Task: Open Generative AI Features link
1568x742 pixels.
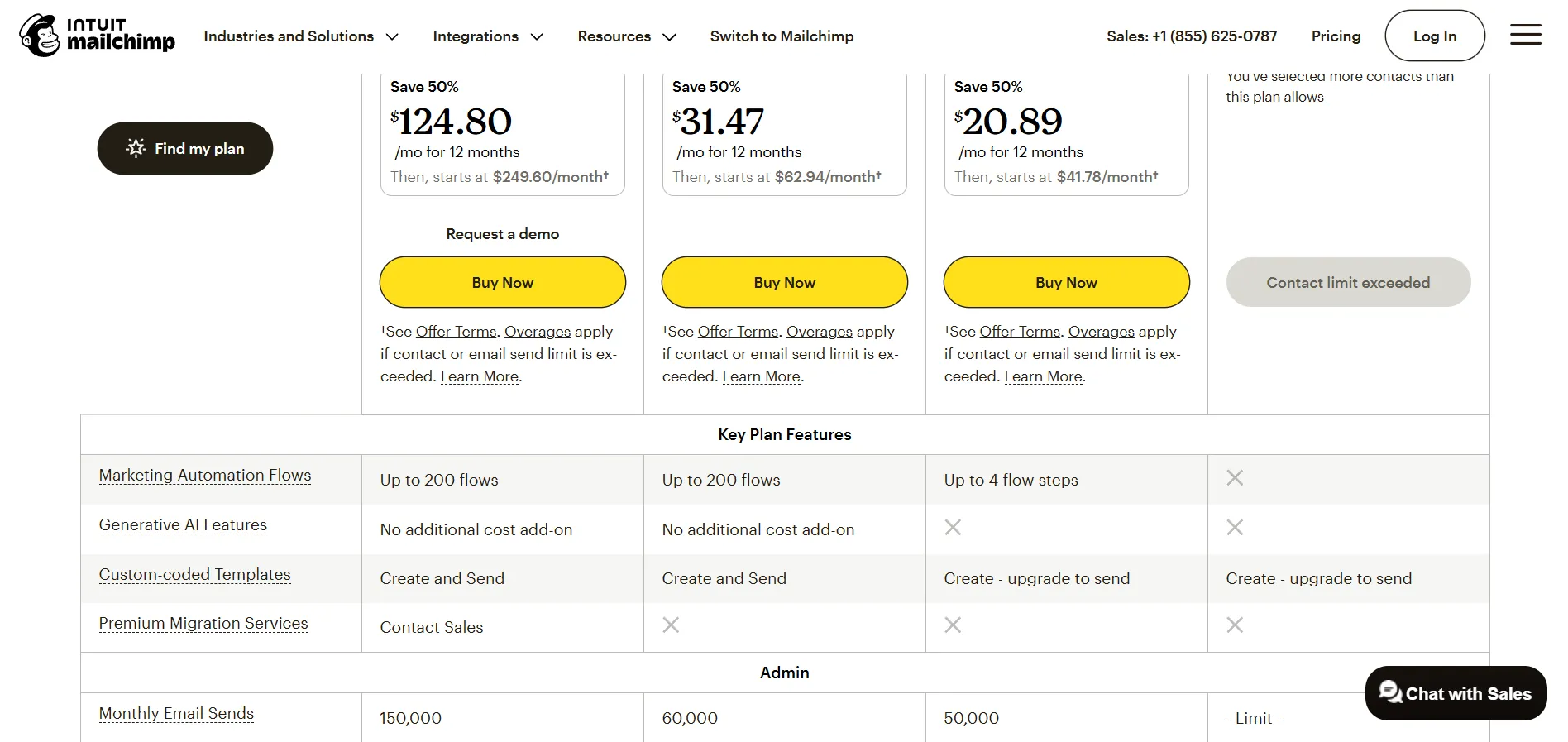Action: coord(183,525)
